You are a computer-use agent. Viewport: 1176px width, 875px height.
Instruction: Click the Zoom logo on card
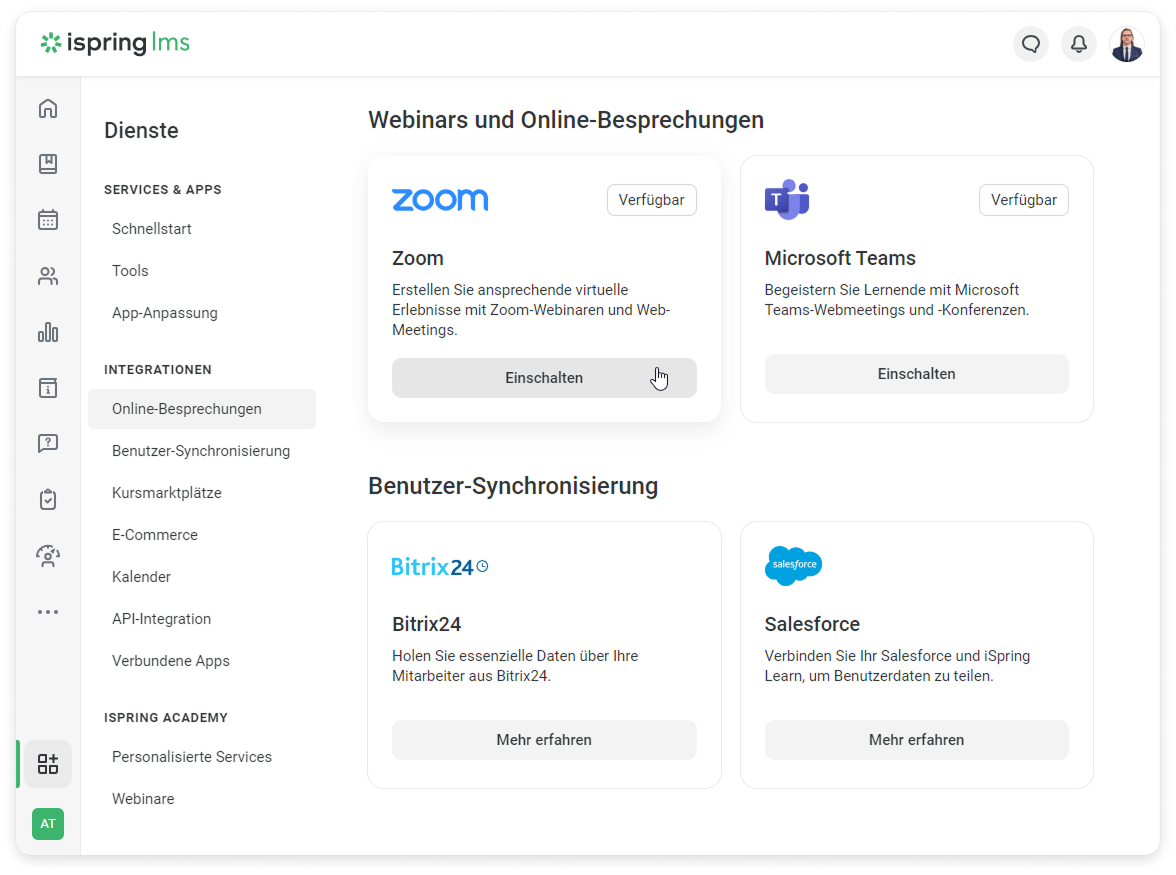point(440,200)
